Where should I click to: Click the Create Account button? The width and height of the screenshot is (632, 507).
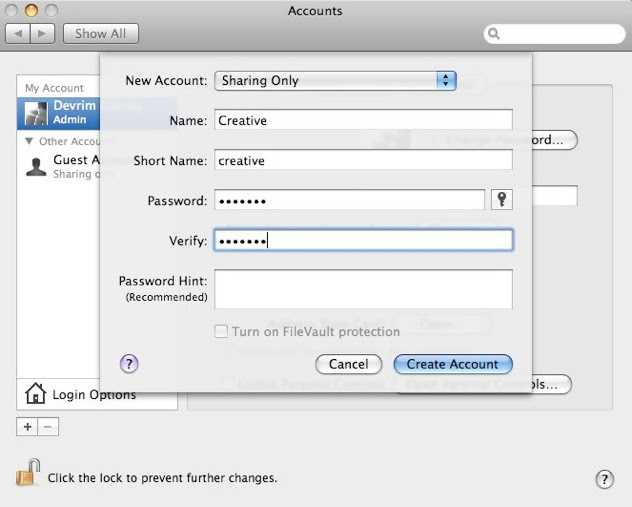(x=453, y=364)
